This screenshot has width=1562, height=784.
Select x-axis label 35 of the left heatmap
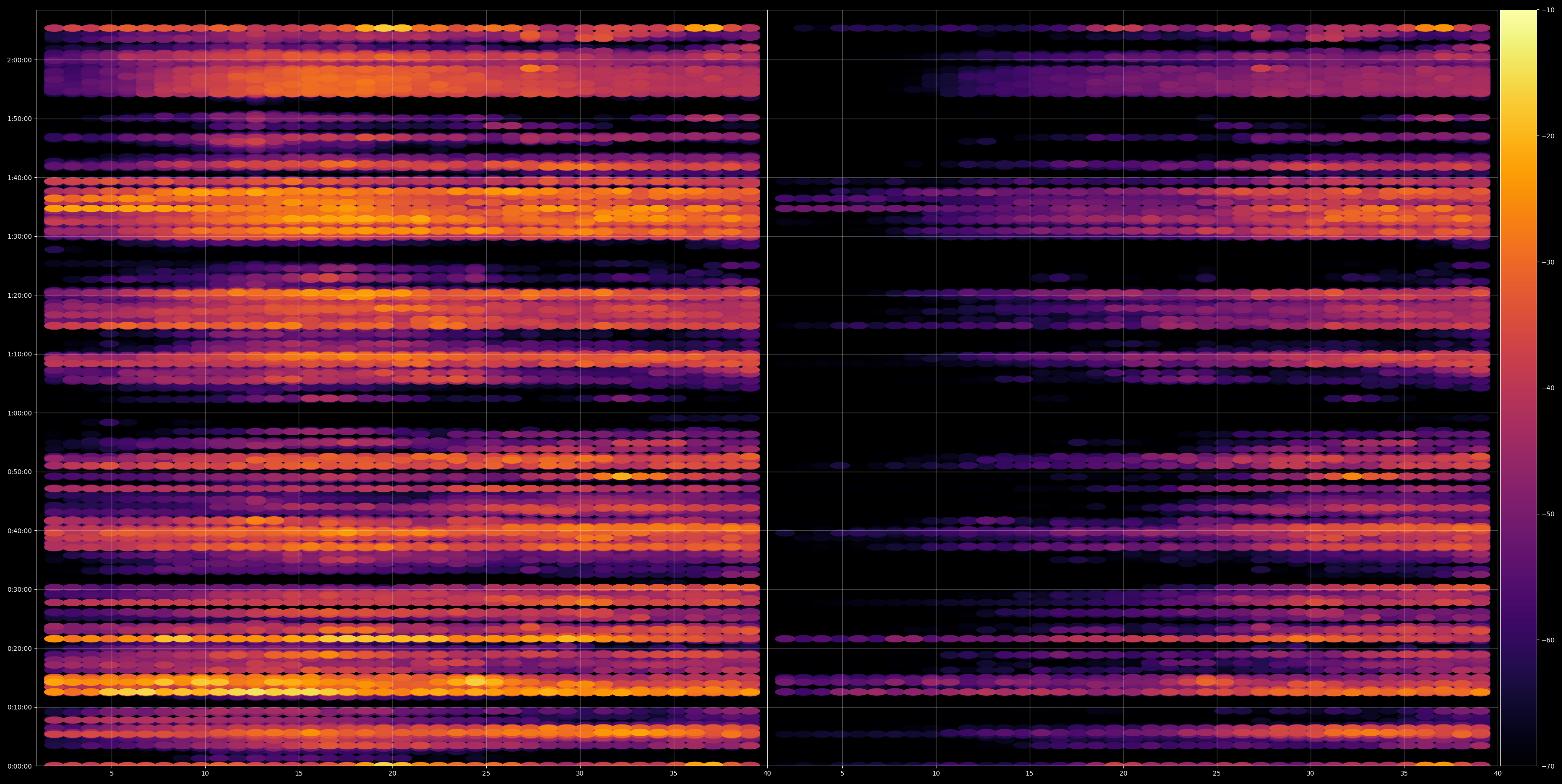[674, 774]
